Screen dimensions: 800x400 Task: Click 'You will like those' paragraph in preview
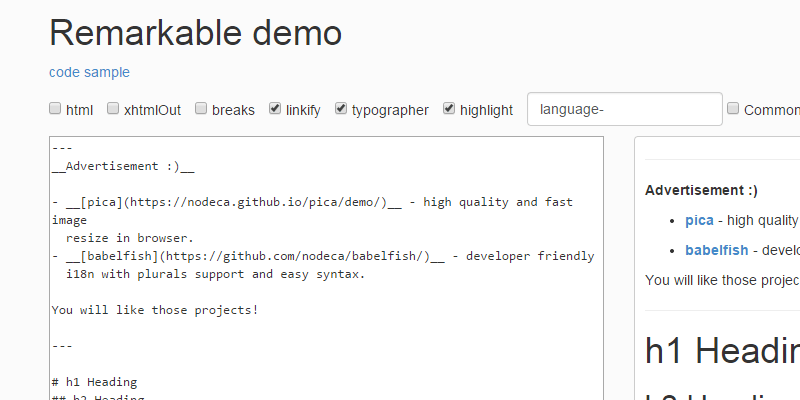722,280
